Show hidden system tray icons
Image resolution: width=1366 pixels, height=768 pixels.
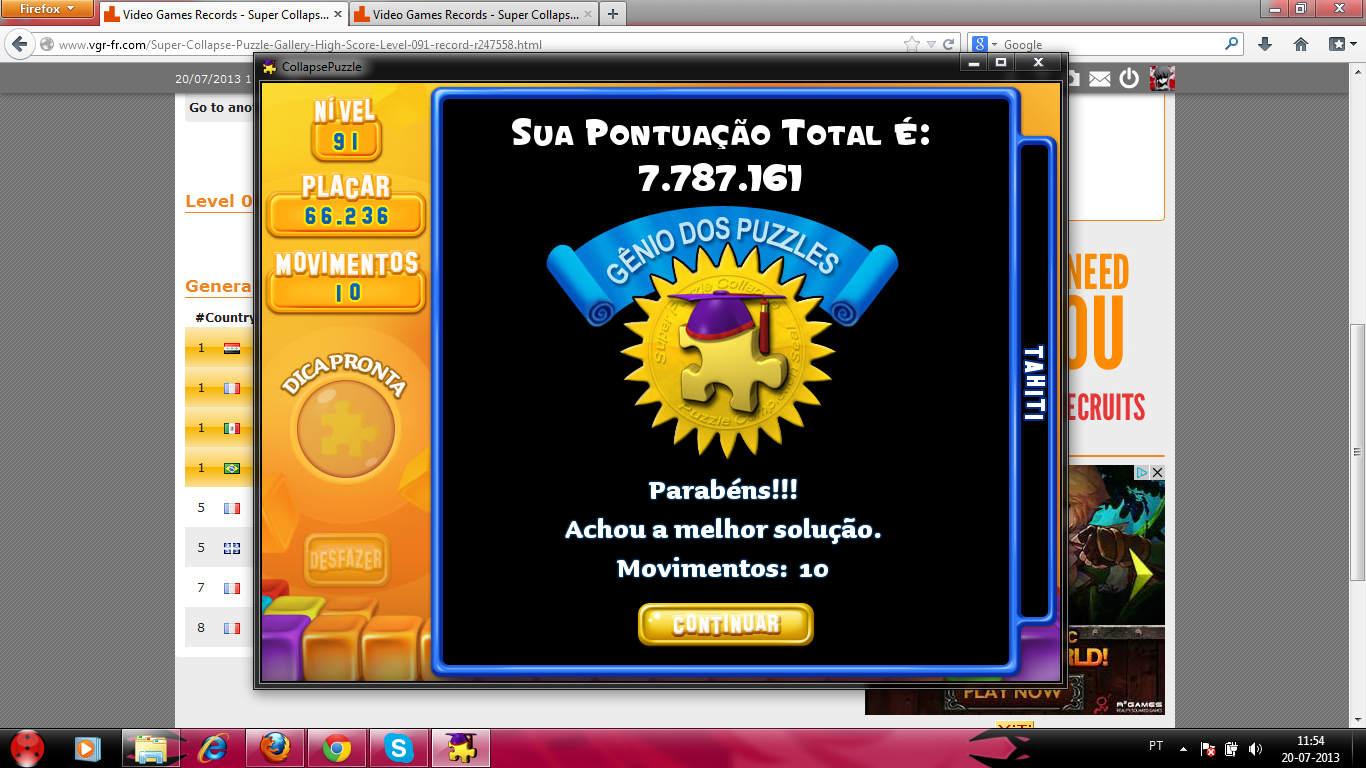1183,748
